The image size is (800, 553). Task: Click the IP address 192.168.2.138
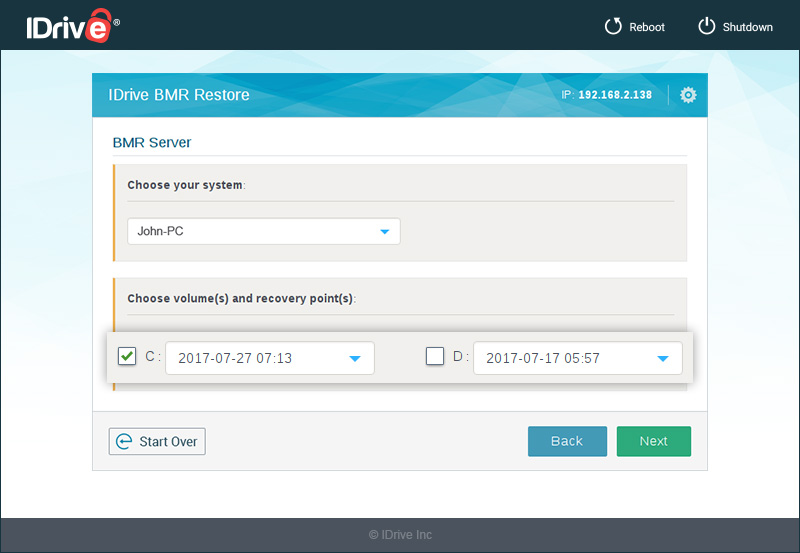coord(614,95)
